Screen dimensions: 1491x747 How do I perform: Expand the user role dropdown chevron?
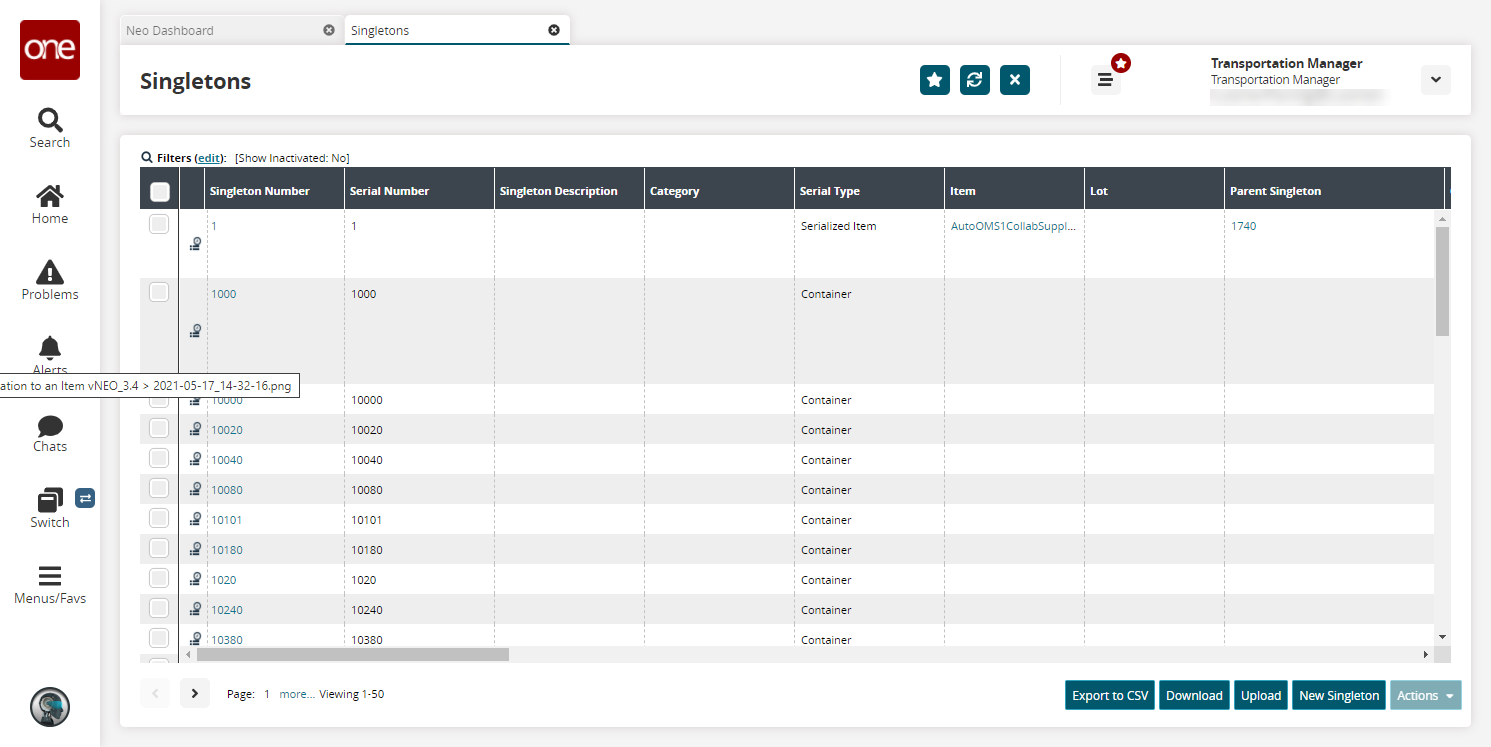(x=1435, y=80)
